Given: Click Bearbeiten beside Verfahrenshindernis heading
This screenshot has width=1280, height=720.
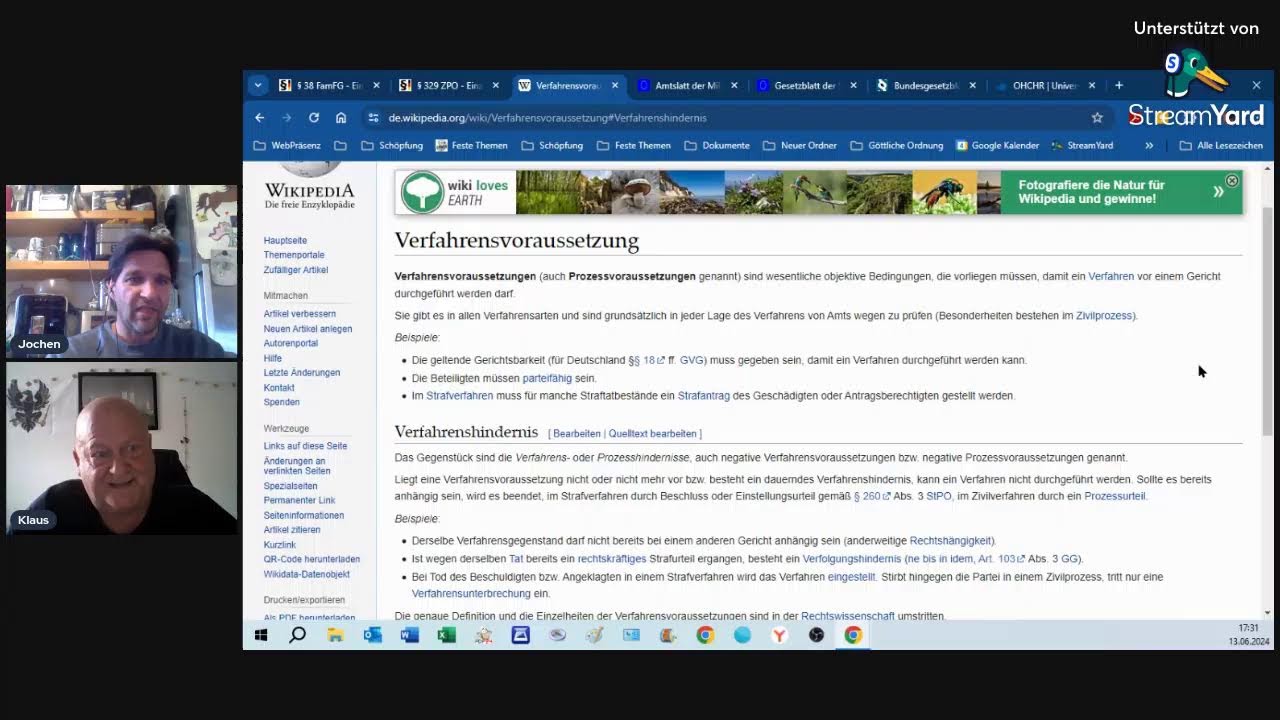Looking at the screenshot, I should [x=577, y=434].
